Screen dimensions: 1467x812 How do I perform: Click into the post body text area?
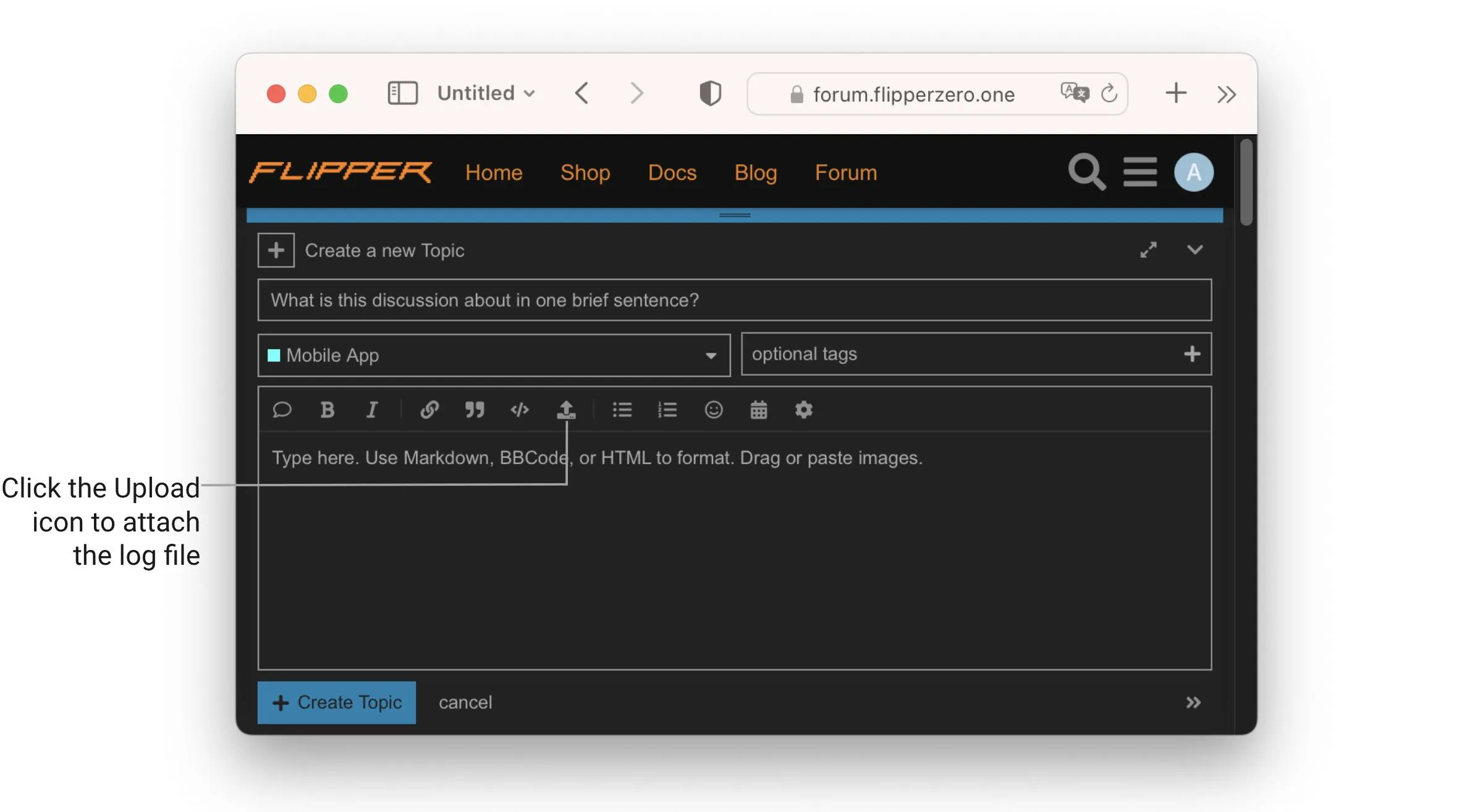pyautogui.click(x=735, y=550)
